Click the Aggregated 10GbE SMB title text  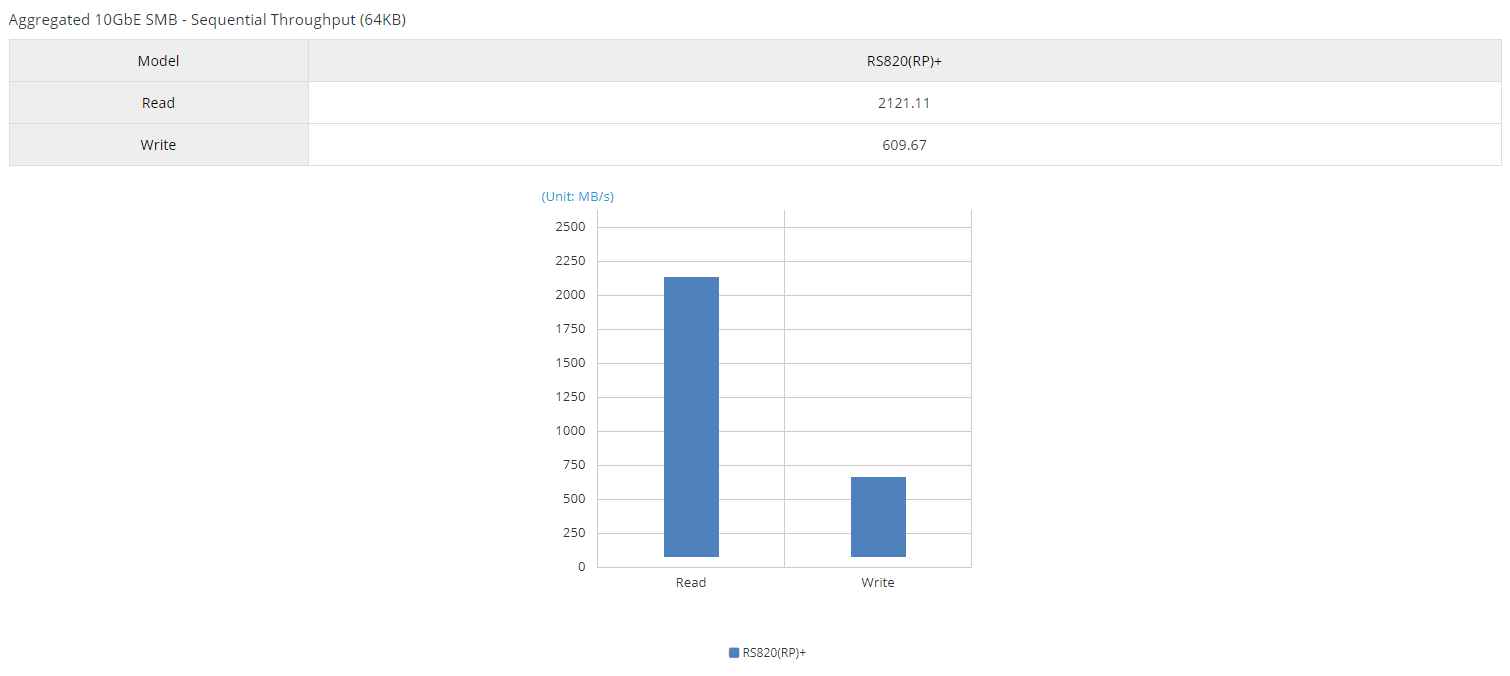pos(207,19)
